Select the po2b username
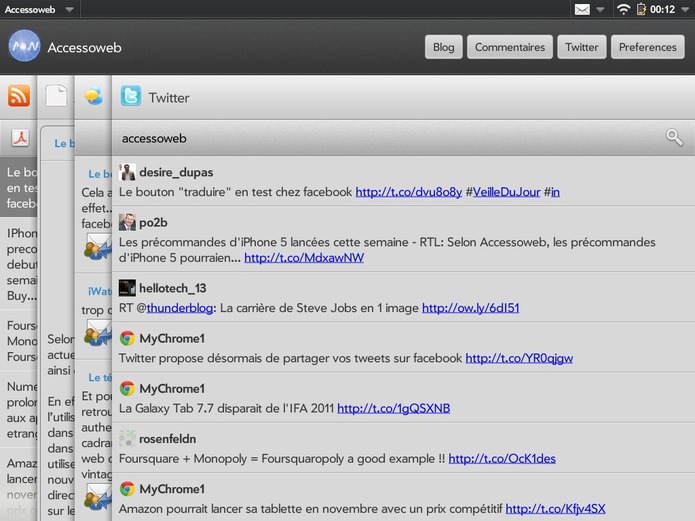Screen dimensions: 695x521 click(x=153, y=223)
